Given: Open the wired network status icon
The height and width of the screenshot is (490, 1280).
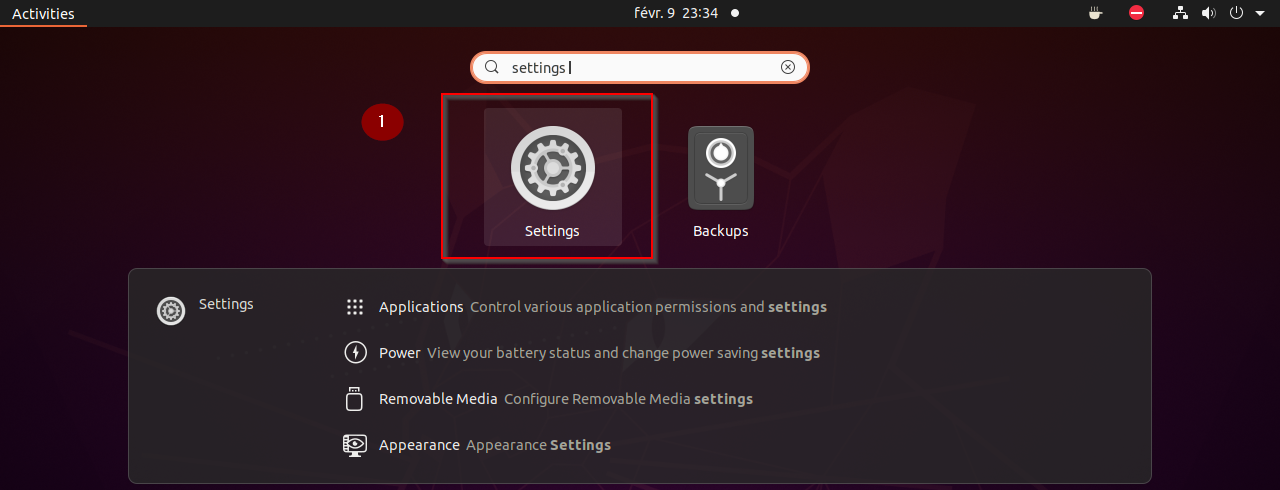Looking at the screenshot, I should point(1181,13).
